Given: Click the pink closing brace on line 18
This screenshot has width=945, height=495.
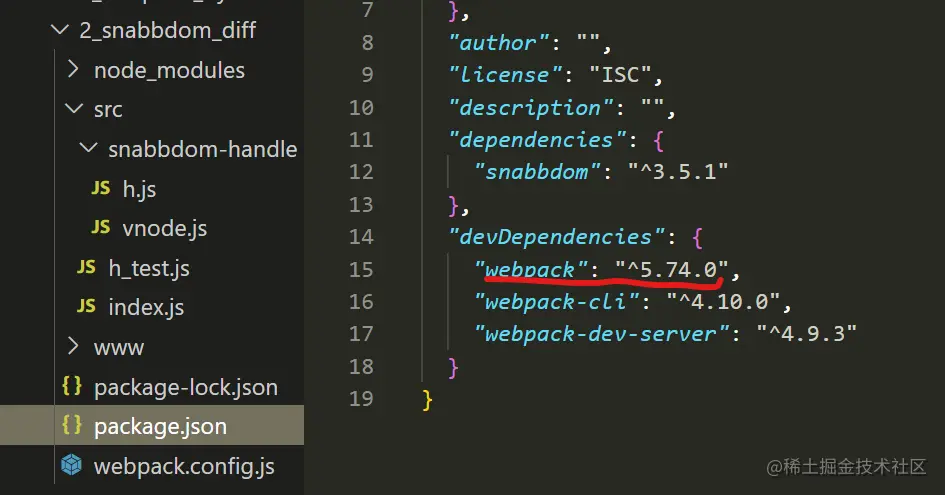Looking at the screenshot, I should [x=453, y=367].
